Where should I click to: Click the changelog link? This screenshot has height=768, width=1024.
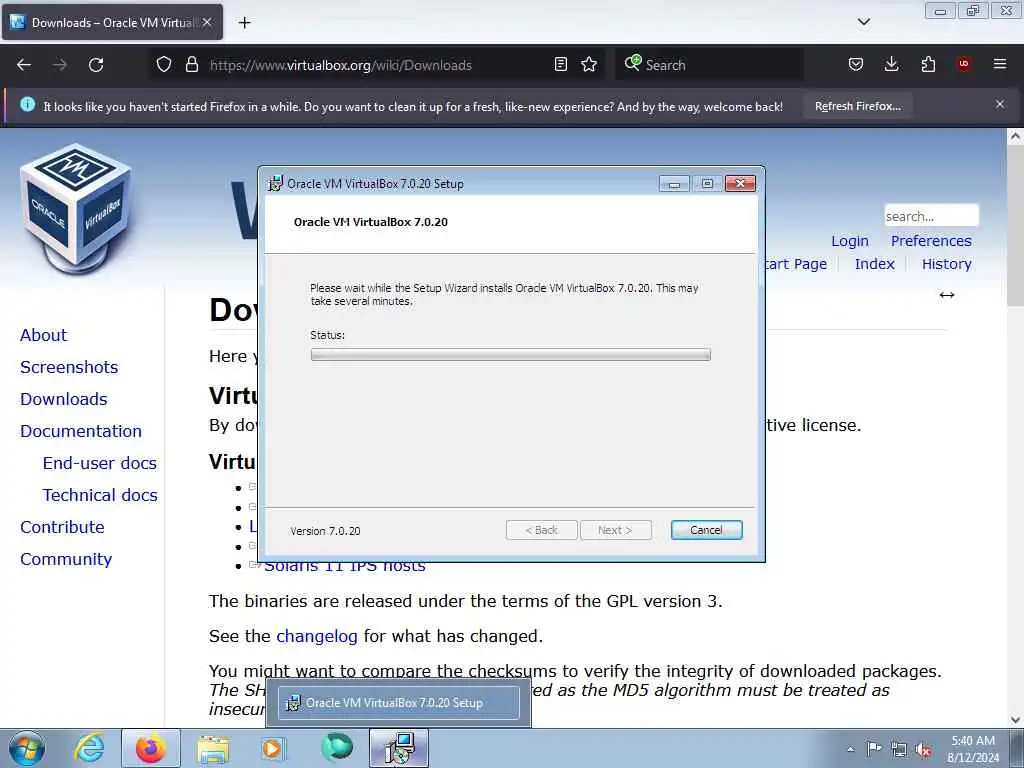316,636
